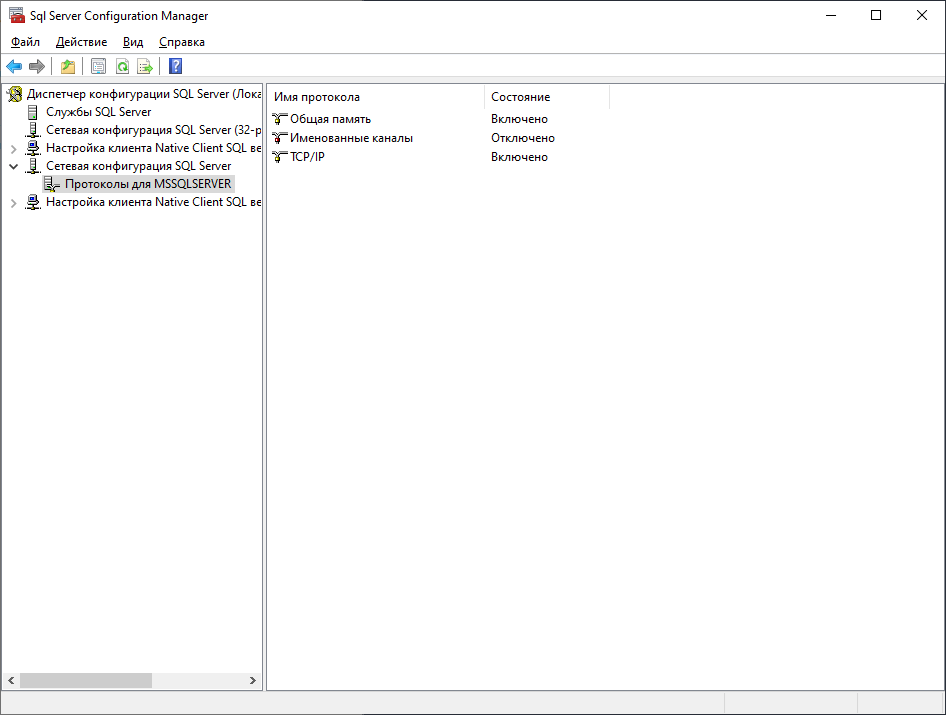Expand the Native Client node below the 32-bit network configuration
The image size is (946, 715).
tap(13, 148)
